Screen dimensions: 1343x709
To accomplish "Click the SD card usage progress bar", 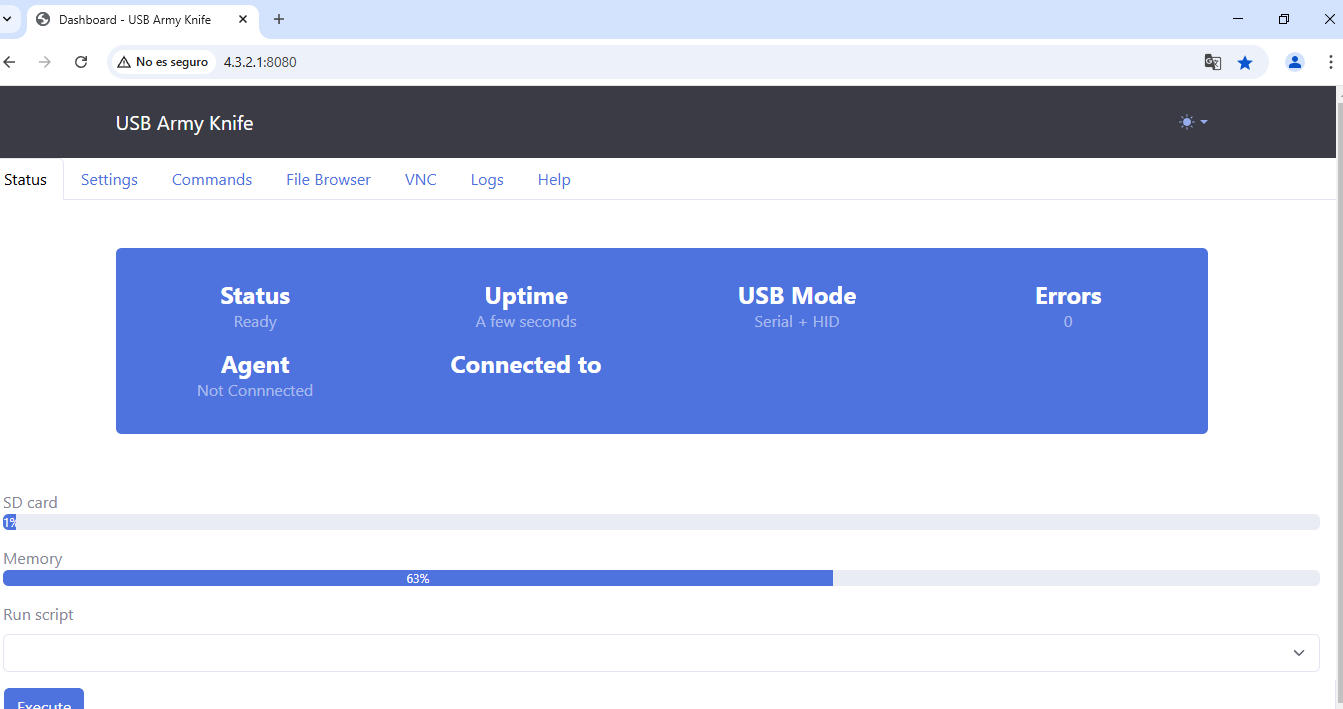I will pos(661,522).
